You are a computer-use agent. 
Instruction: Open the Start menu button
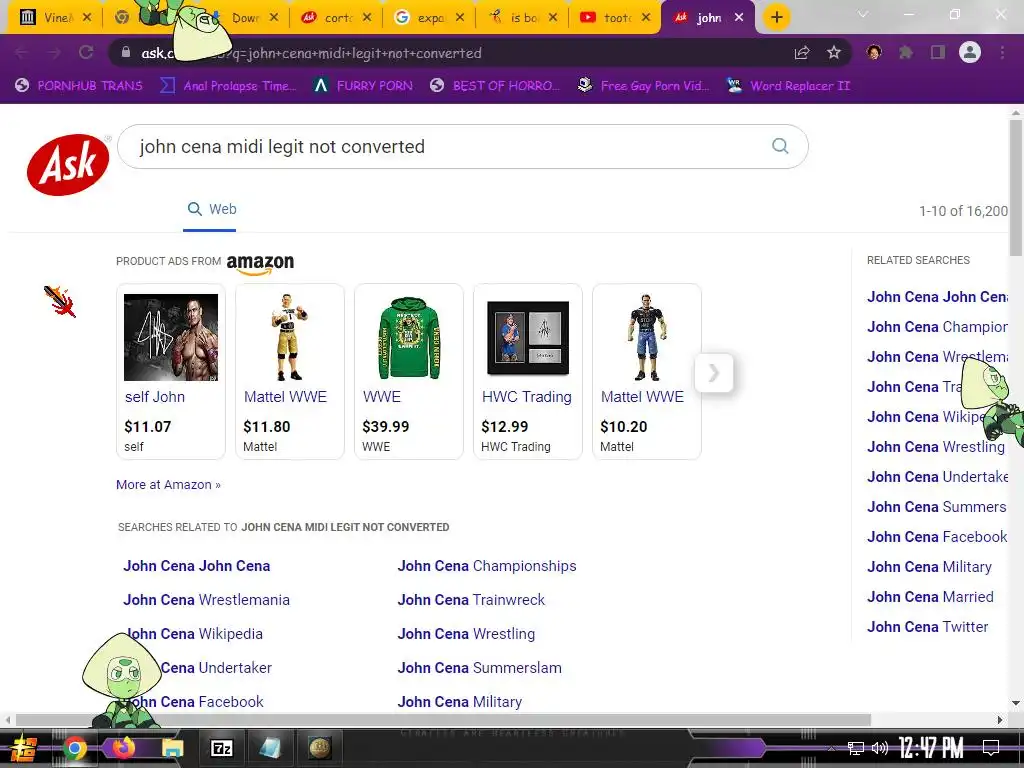[x=24, y=748]
